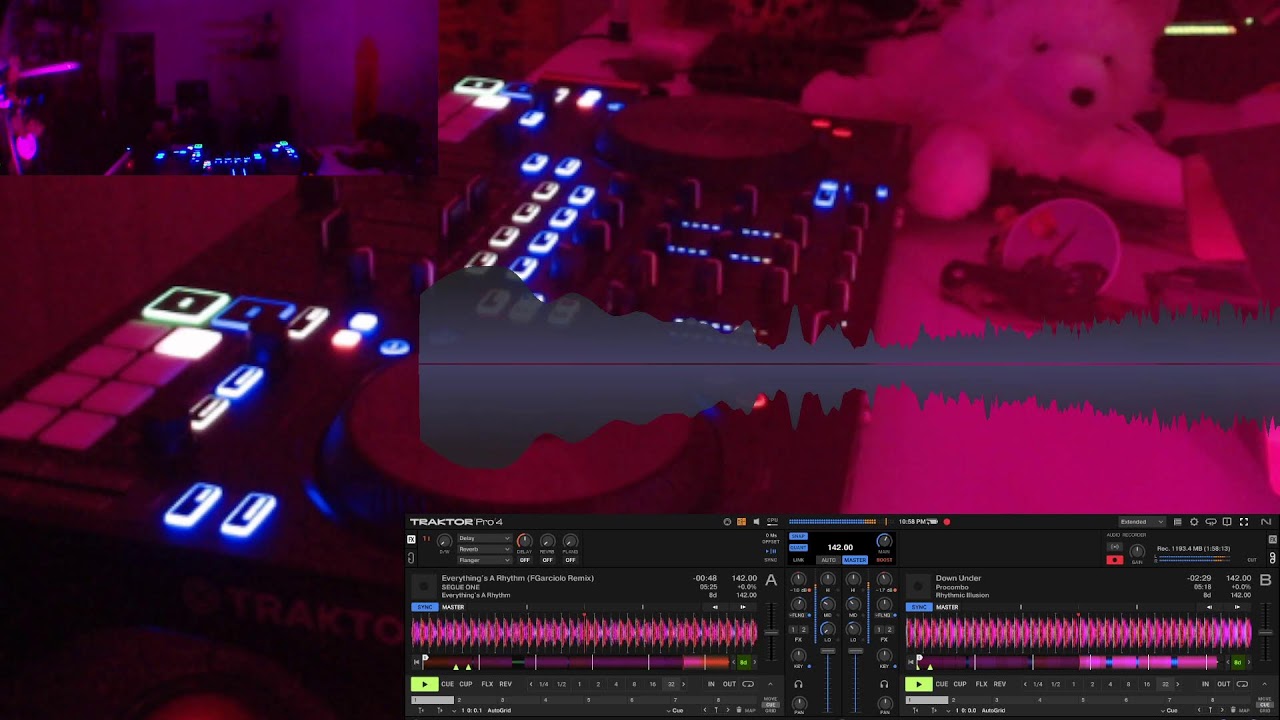Toggle the browser layout list icon
This screenshot has width=1280, height=720.
1178,522
